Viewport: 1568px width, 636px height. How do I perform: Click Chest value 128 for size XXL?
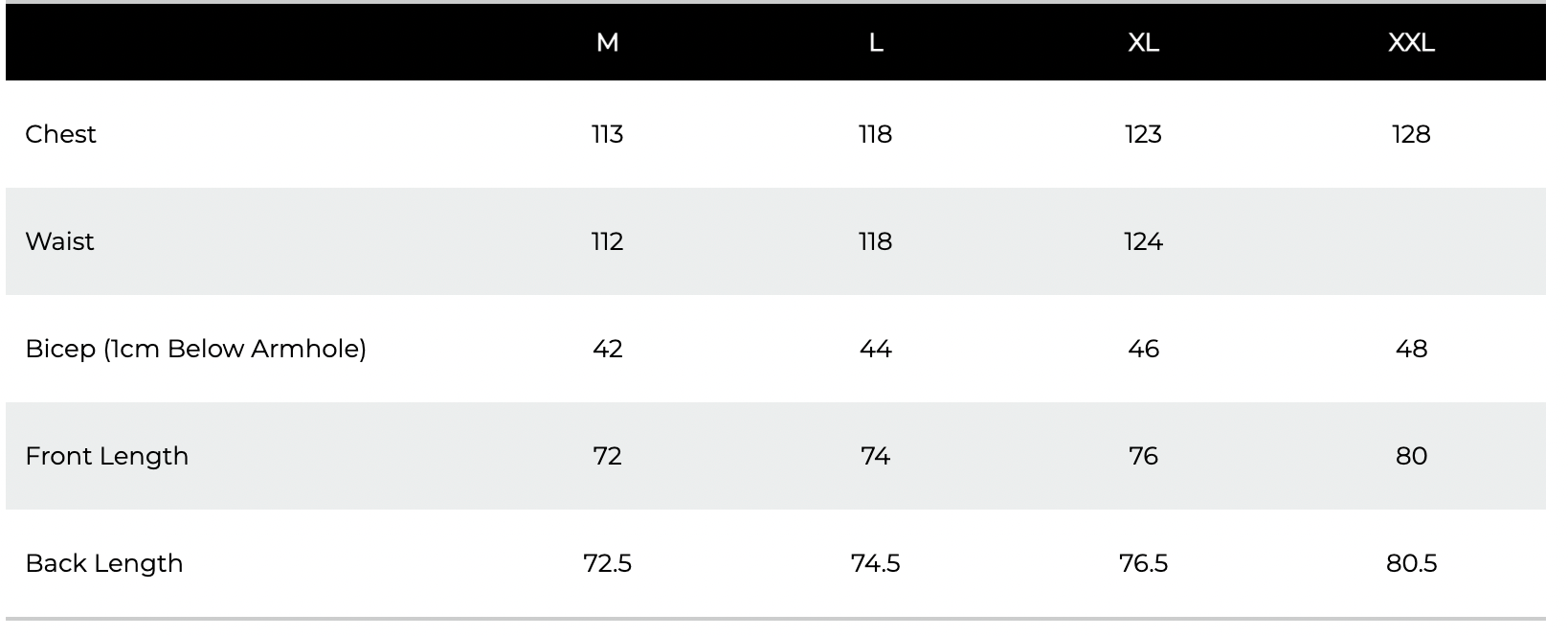(1412, 134)
